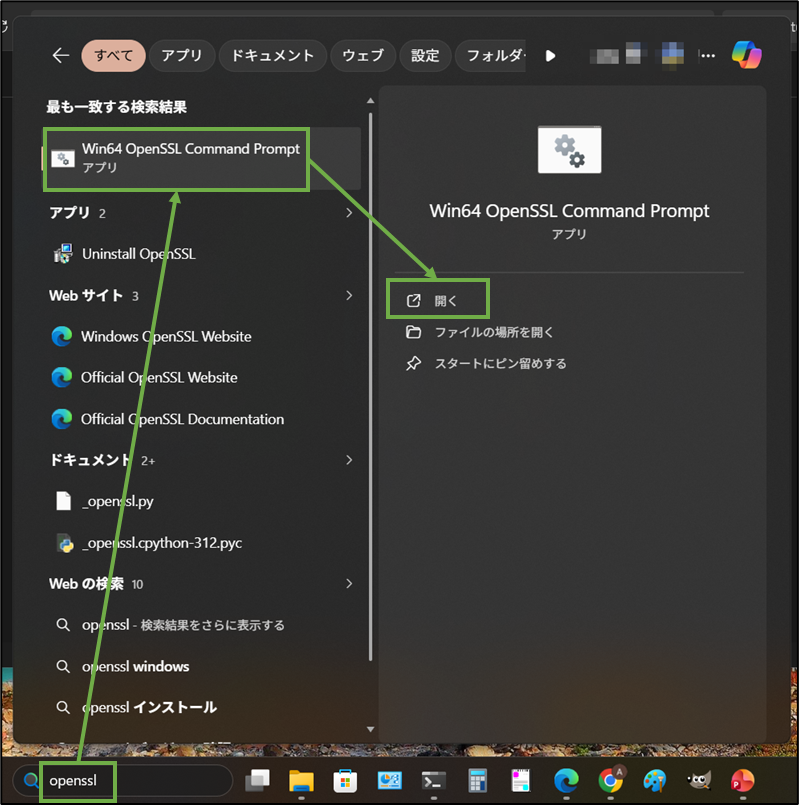The image size is (799, 805).
Task: Click search icon beside openssl インストール
Action: tap(63, 707)
